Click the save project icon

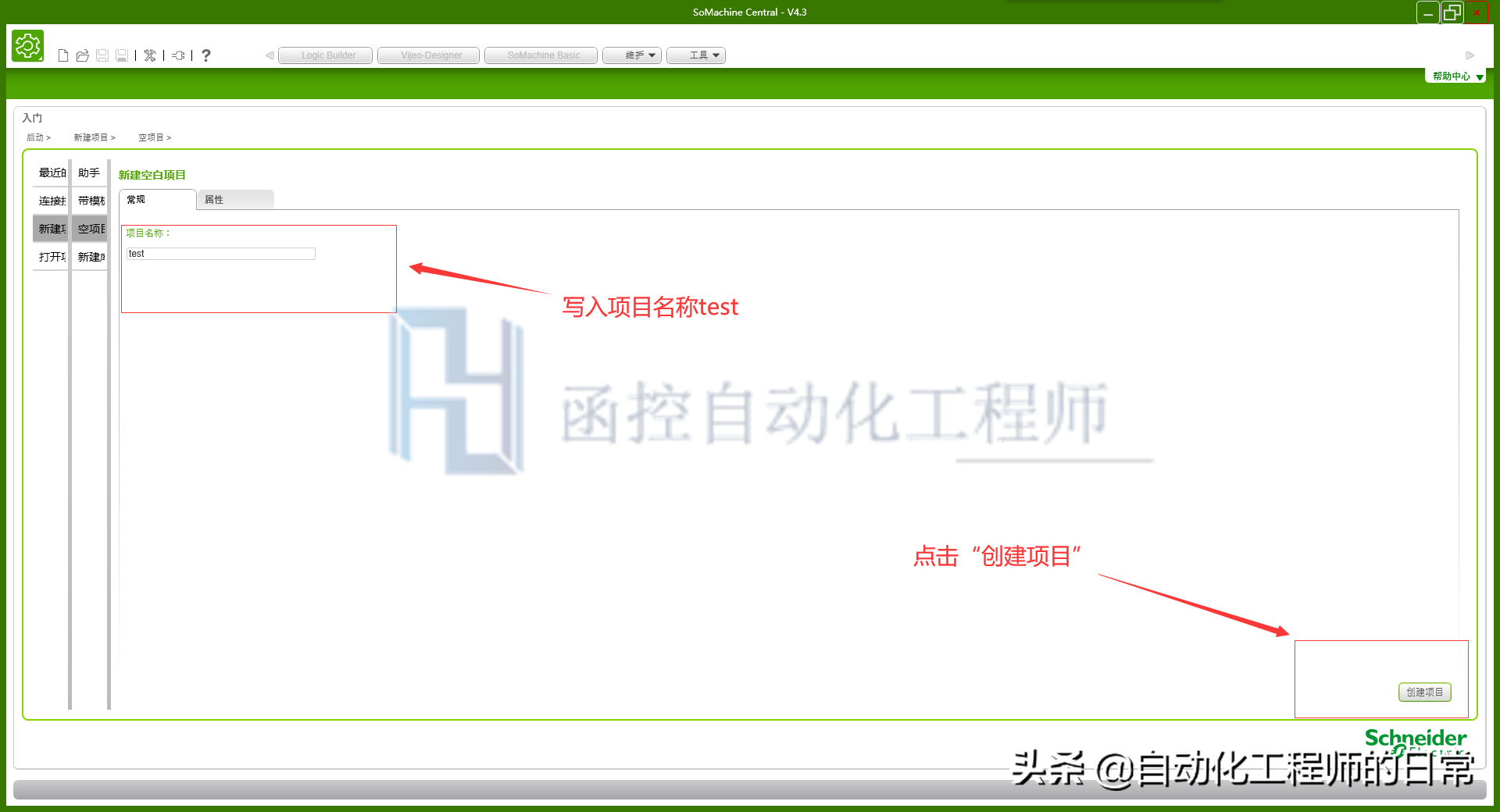102,55
